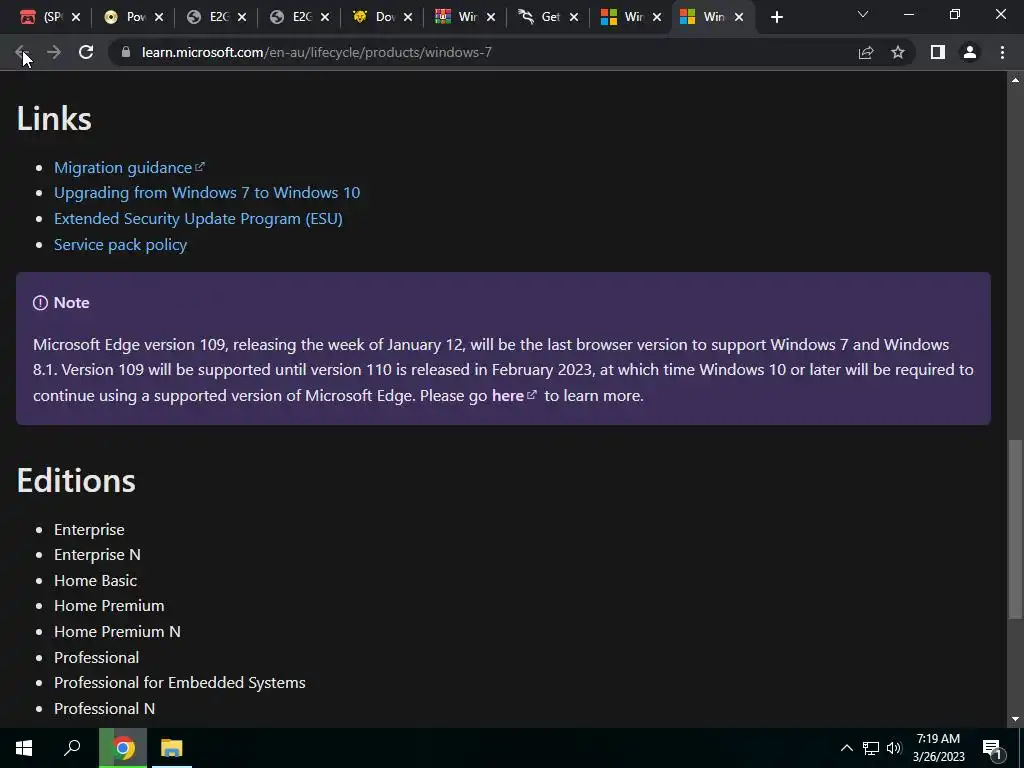View site info via the padlock icon

click(126, 52)
